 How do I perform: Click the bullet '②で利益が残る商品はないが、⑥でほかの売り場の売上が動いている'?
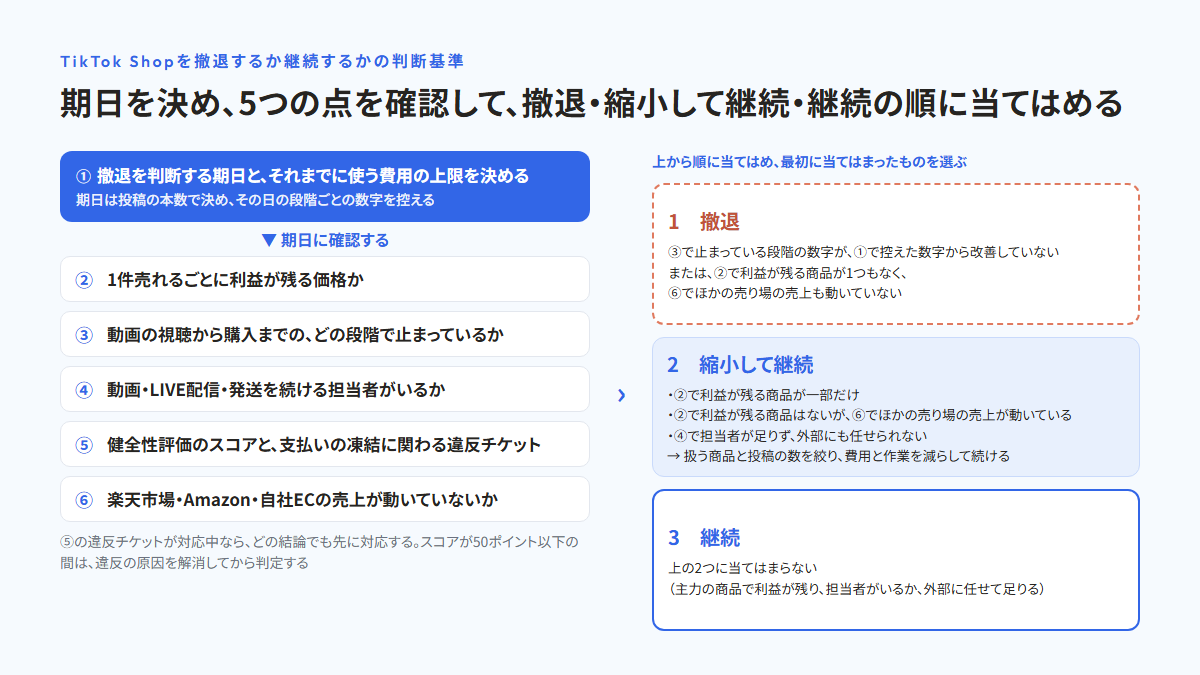tap(869, 415)
